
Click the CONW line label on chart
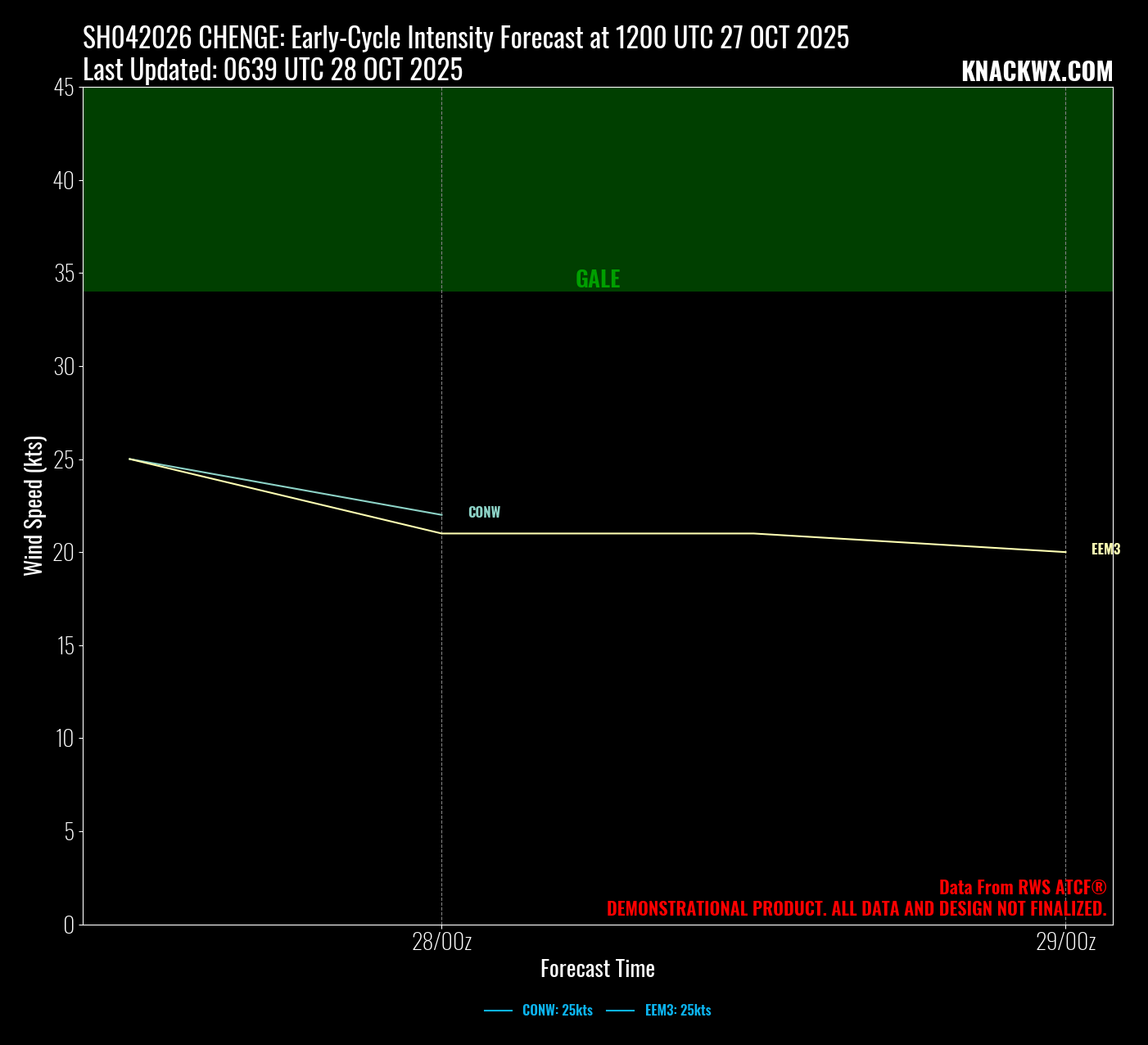pyautogui.click(x=484, y=513)
